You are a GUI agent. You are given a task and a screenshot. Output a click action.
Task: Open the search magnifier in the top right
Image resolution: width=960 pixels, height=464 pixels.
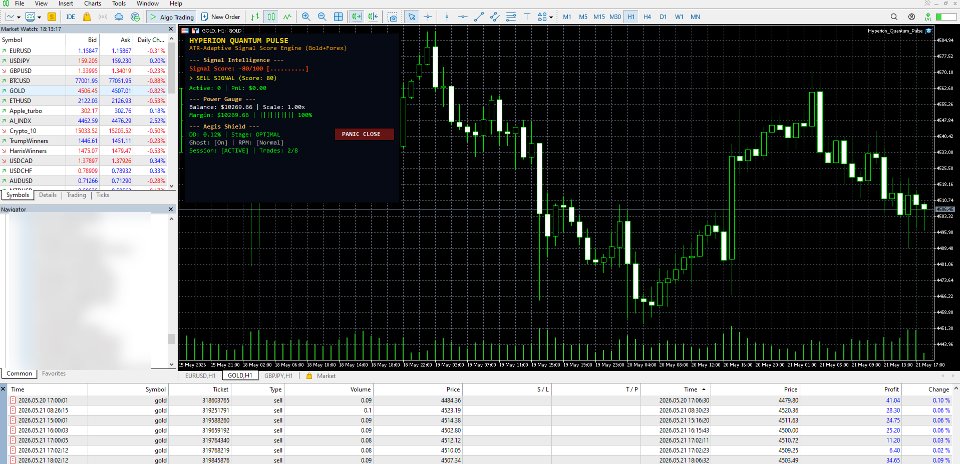pos(894,17)
